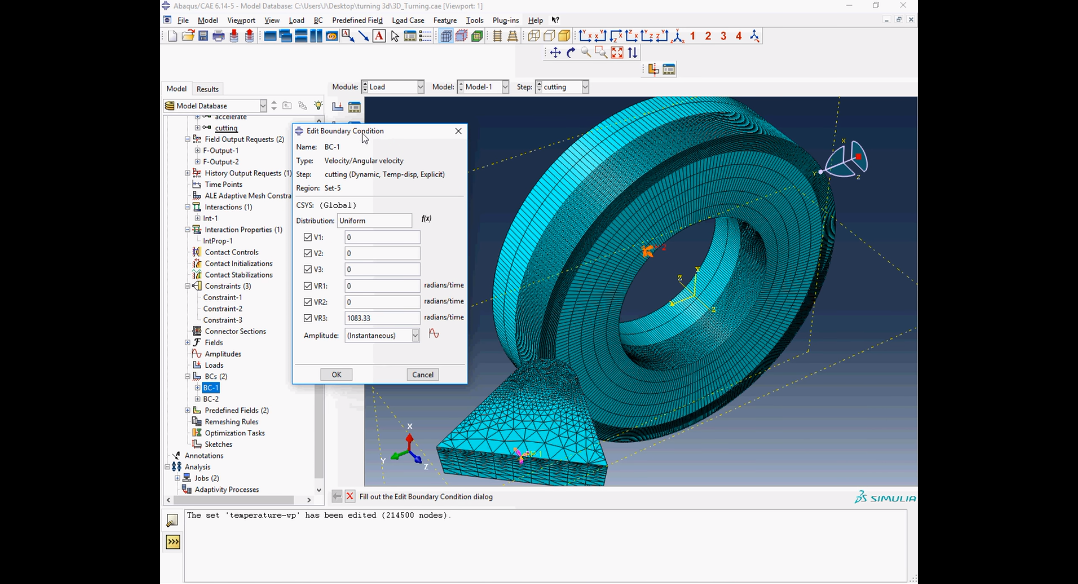Select the Pan View tool

tap(555, 52)
